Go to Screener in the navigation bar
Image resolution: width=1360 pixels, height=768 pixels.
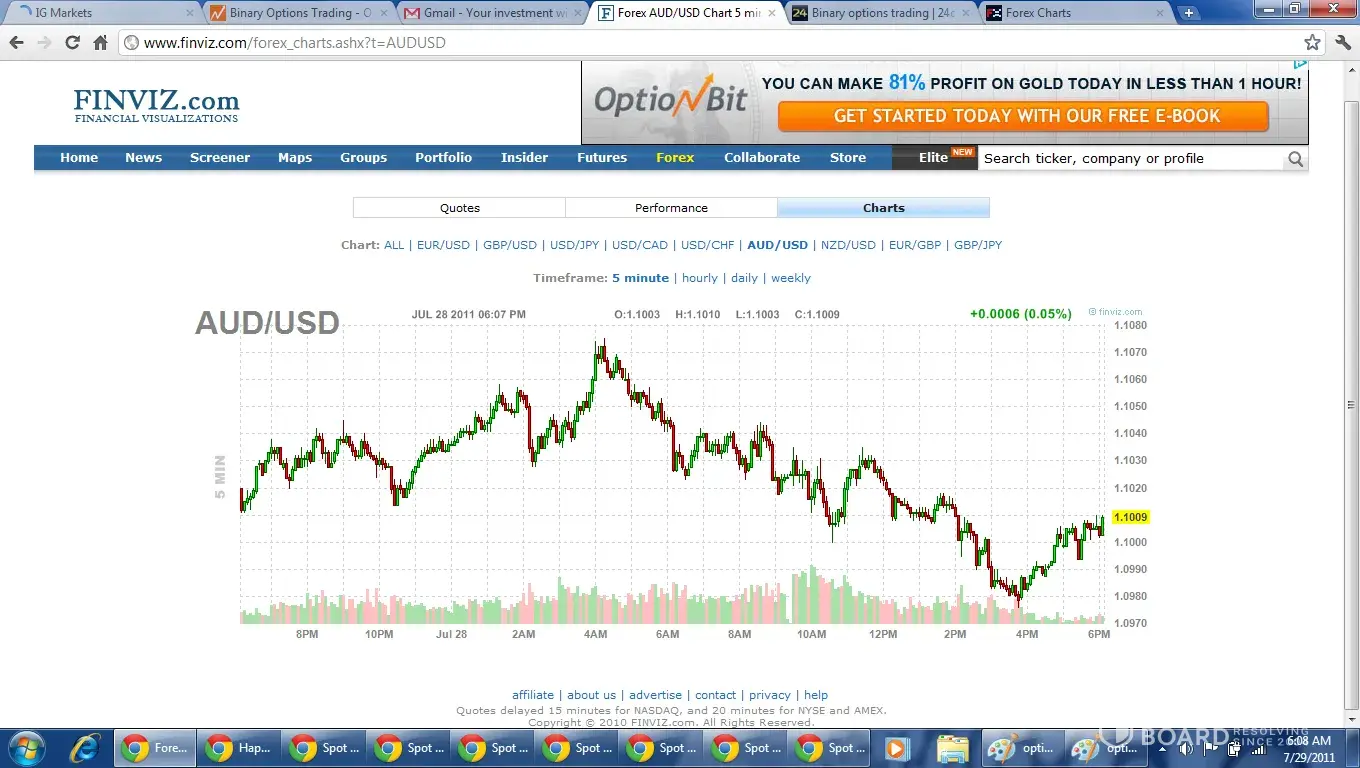220,157
